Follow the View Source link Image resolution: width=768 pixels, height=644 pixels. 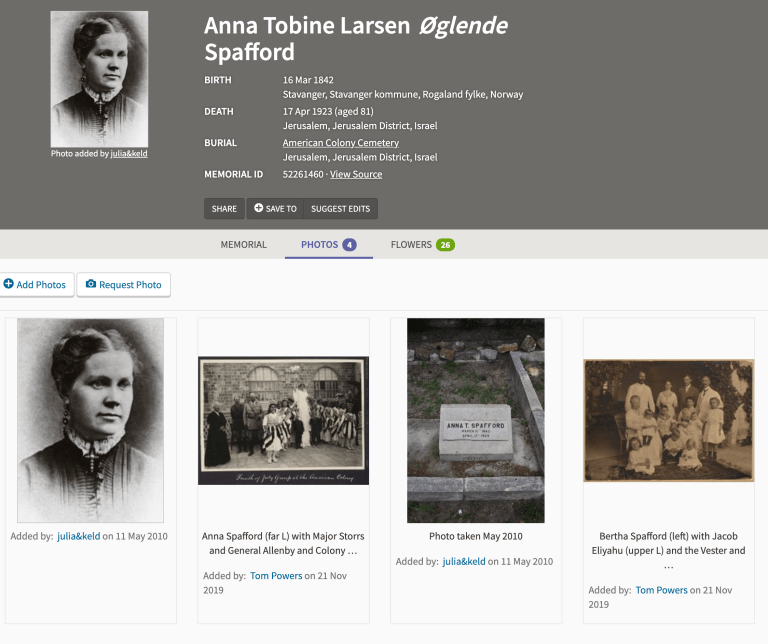[x=356, y=174]
